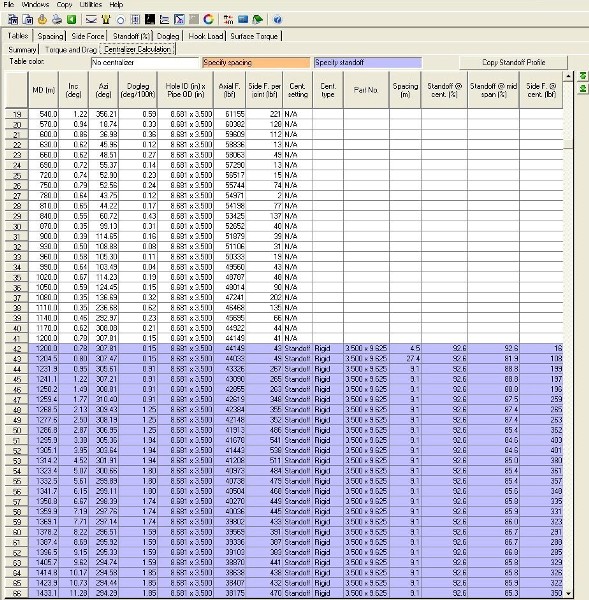Click the blue help question mark icon
This screenshot has height=600, width=589.
pyautogui.click(x=278, y=20)
